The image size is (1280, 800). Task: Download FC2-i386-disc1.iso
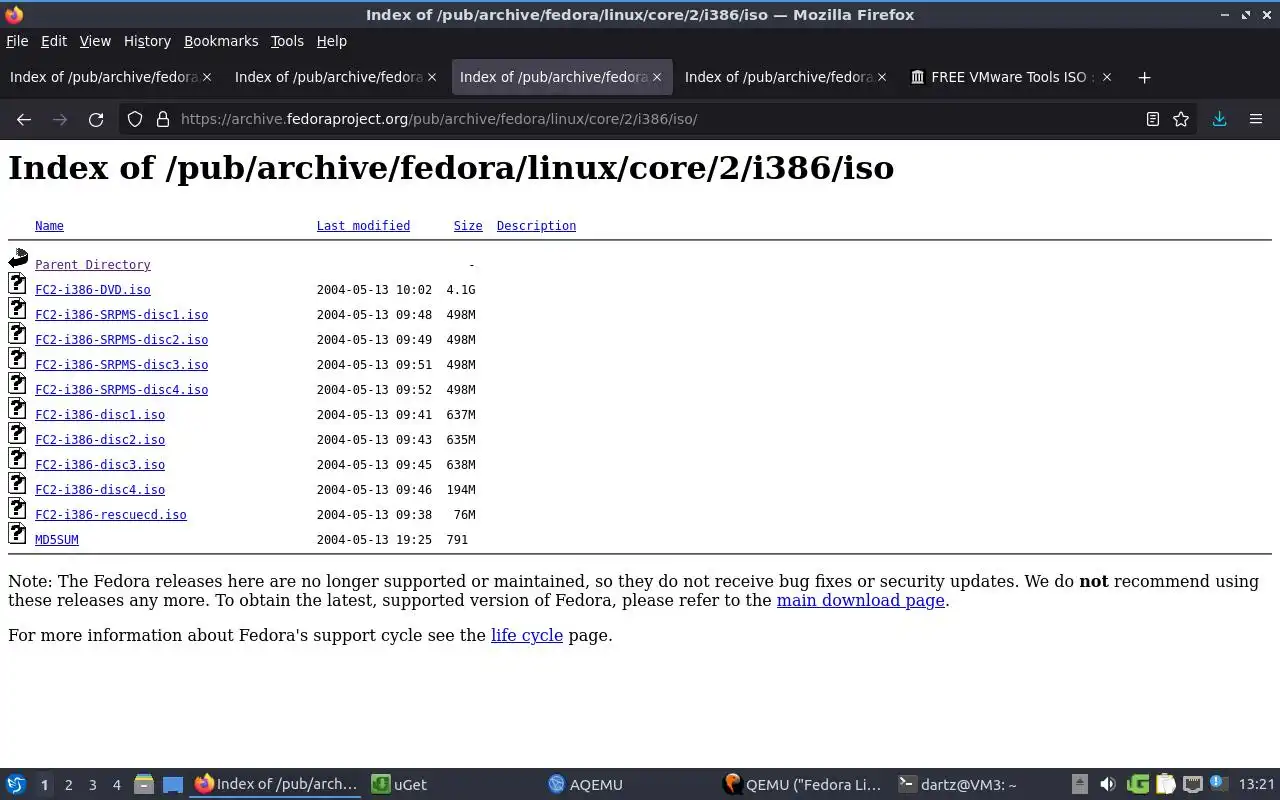click(100, 415)
